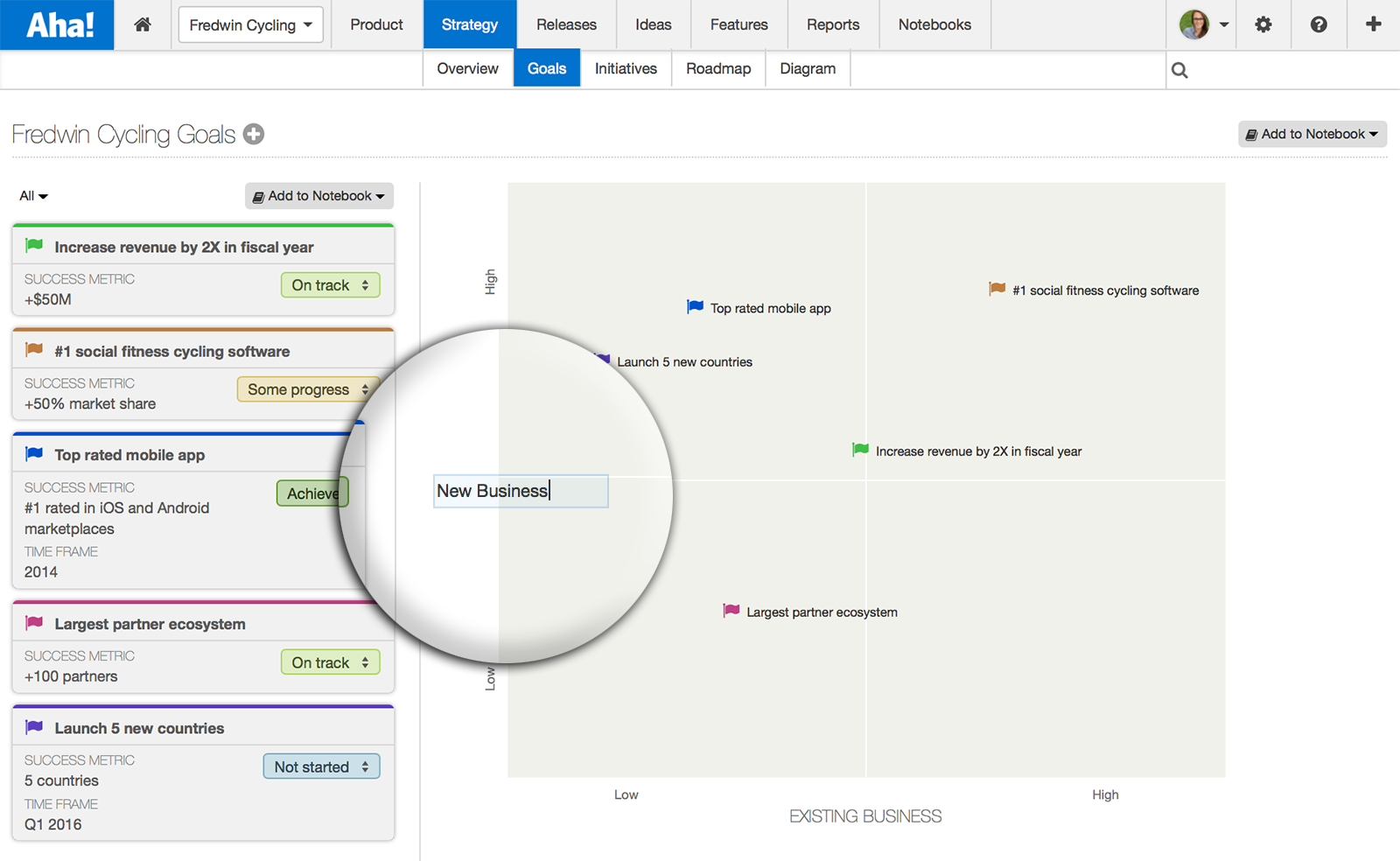Screen dimensions: 1400x861
Task: Click the 2014 time frame value
Action: tap(41, 572)
